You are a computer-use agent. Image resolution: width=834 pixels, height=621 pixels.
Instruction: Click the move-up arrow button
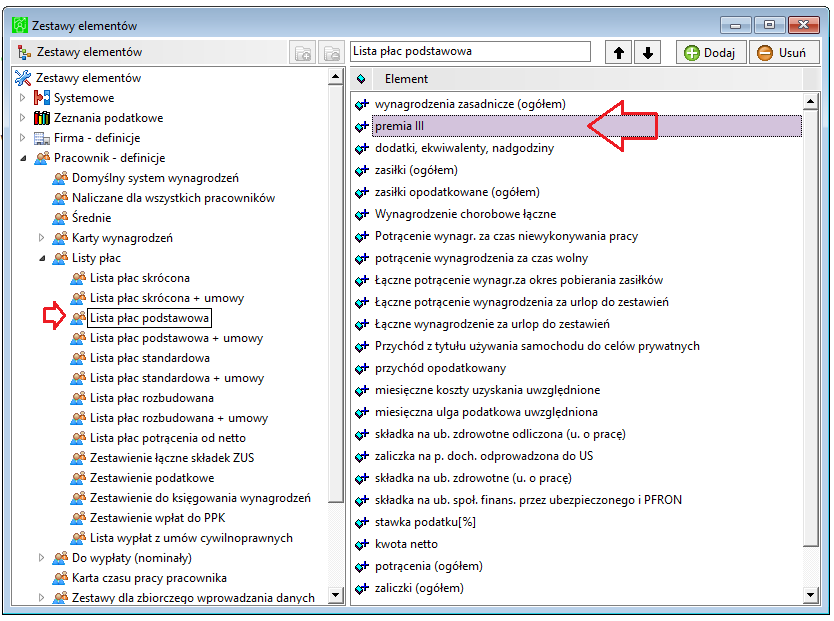(619, 53)
